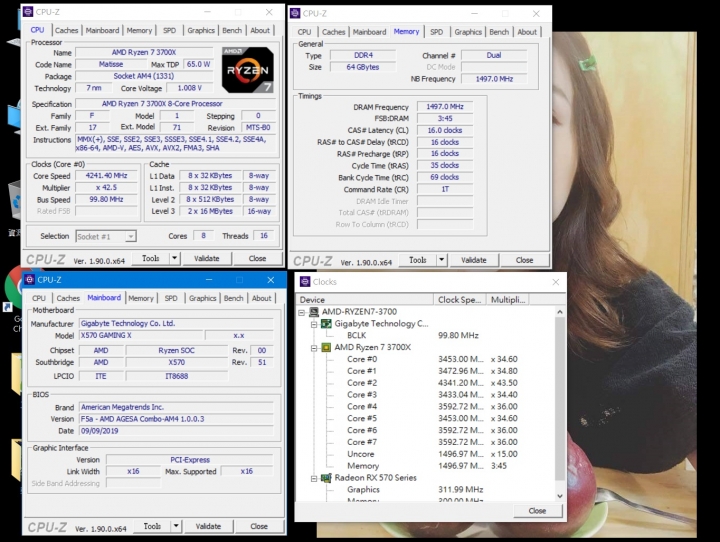
Task: Click the Ryzen 7 logo image
Action: click(x=248, y=70)
